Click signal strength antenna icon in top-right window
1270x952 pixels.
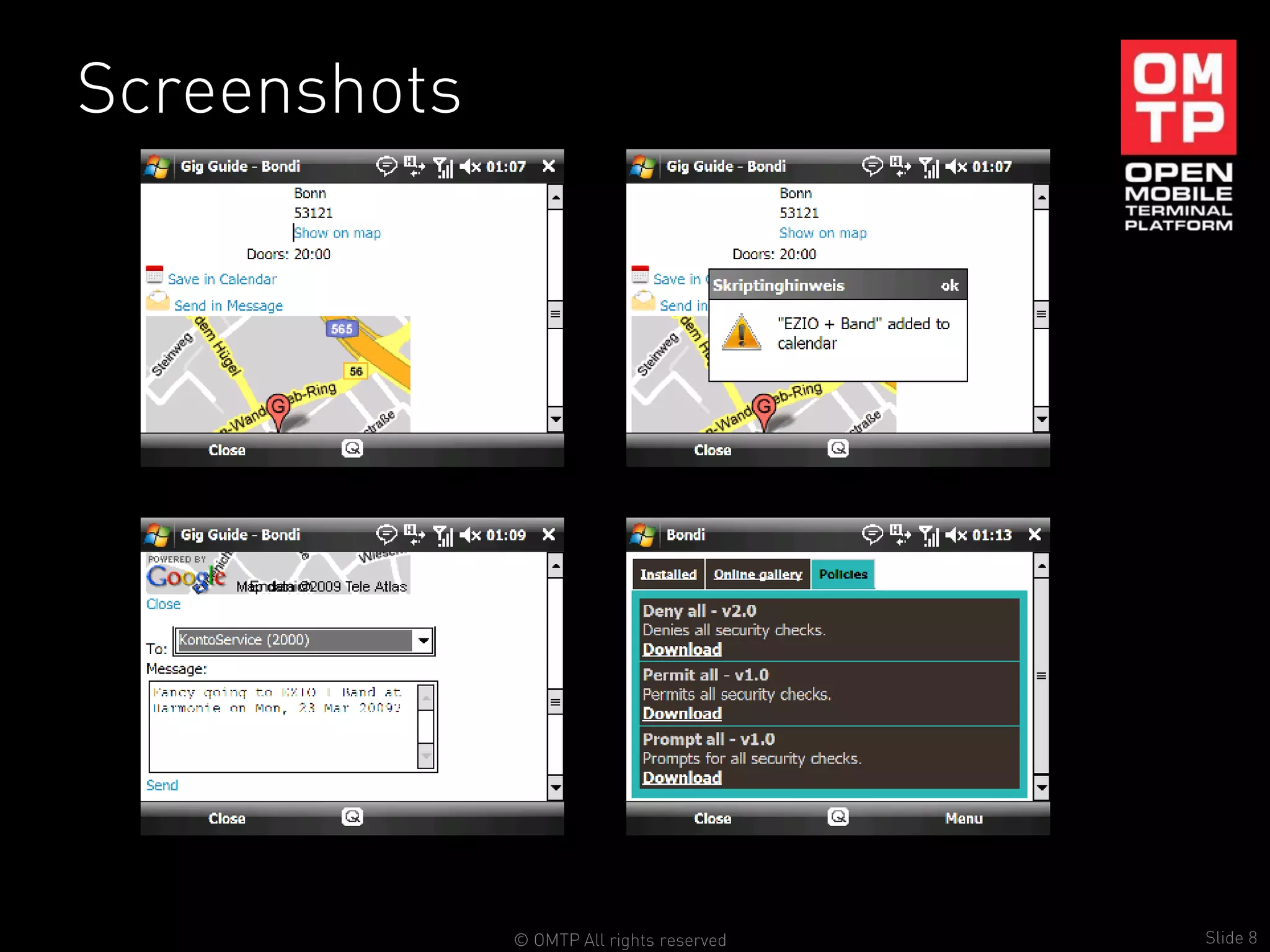tap(929, 167)
